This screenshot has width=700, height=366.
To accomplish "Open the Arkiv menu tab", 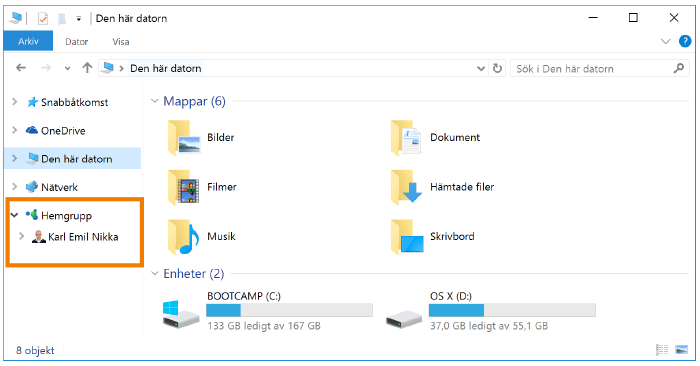I will 28,42.
